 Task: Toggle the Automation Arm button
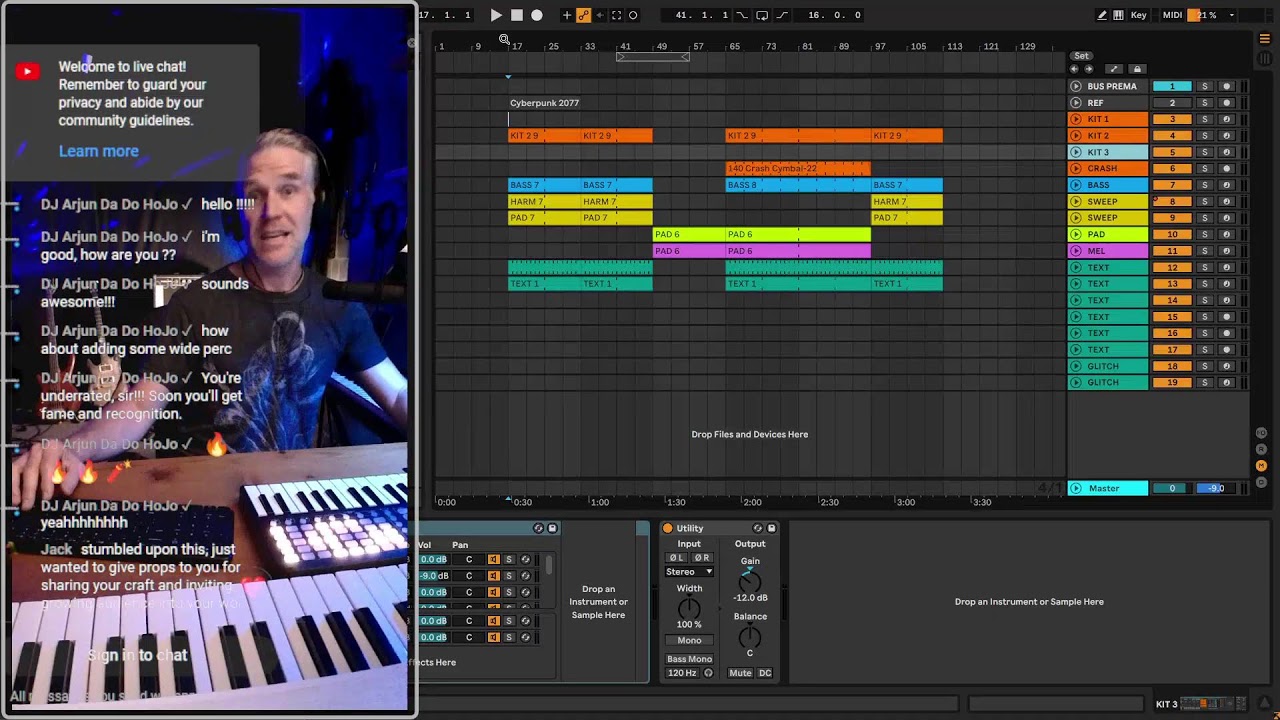point(583,15)
